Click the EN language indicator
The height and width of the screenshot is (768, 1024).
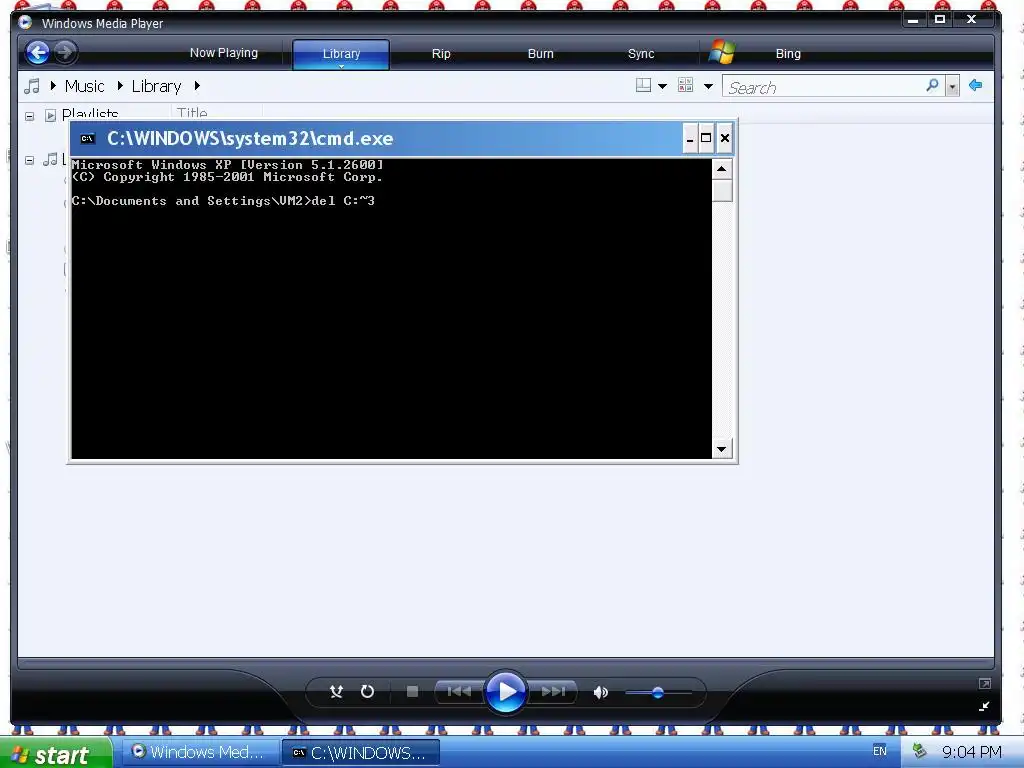point(880,751)
